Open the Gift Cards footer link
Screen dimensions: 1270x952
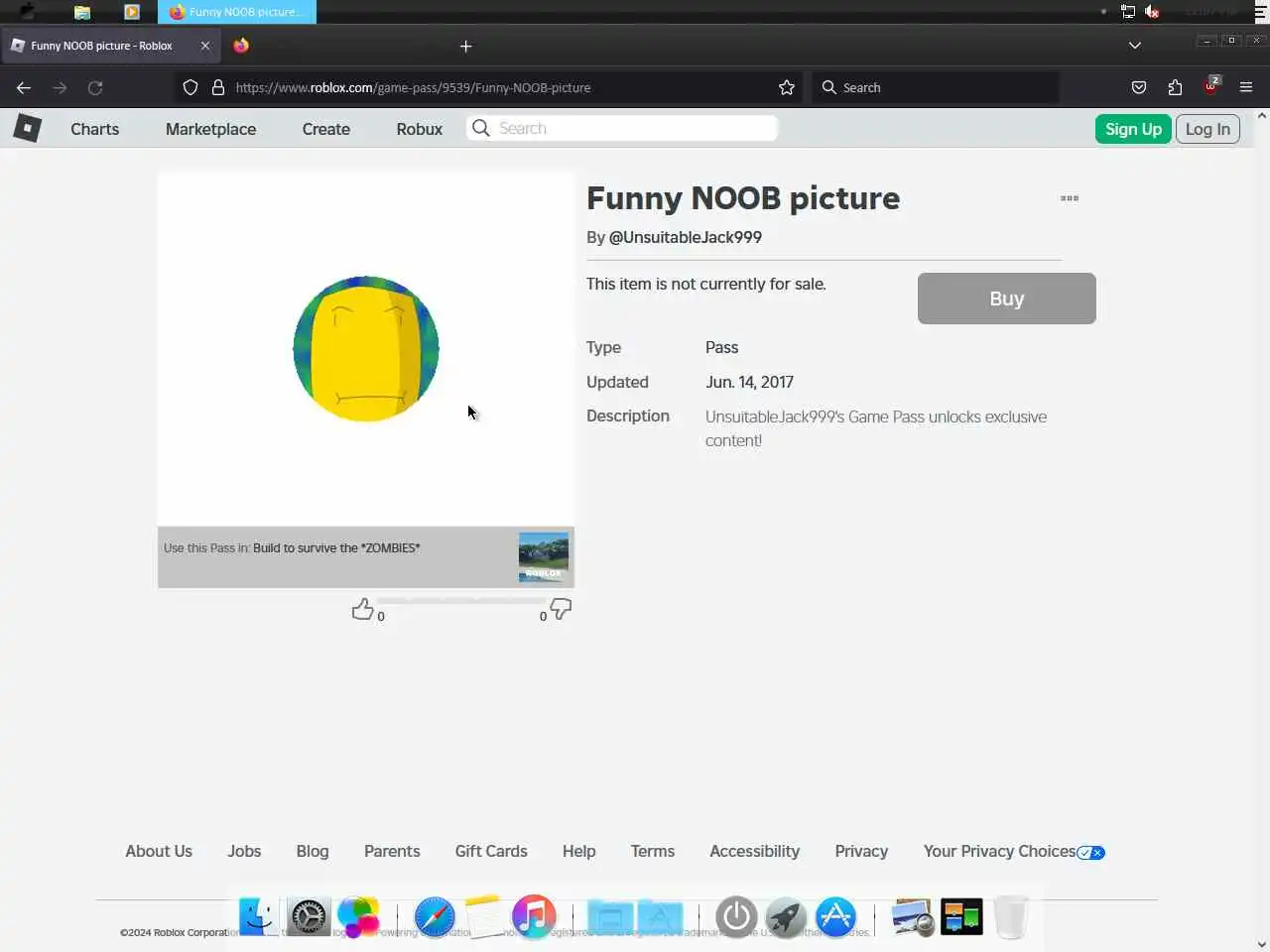click(x=491, y=851)
